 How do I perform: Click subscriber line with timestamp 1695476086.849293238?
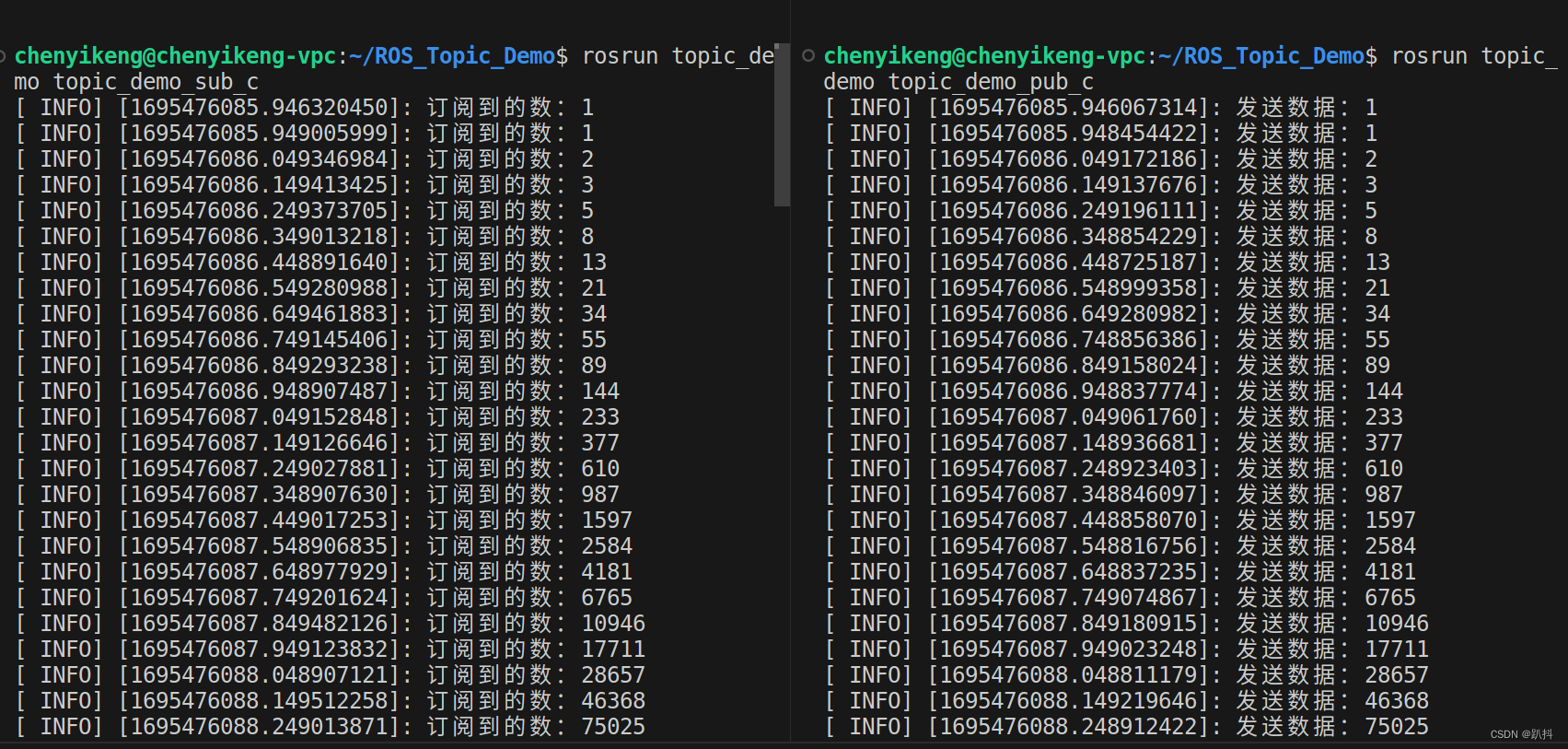click(311, 366)
